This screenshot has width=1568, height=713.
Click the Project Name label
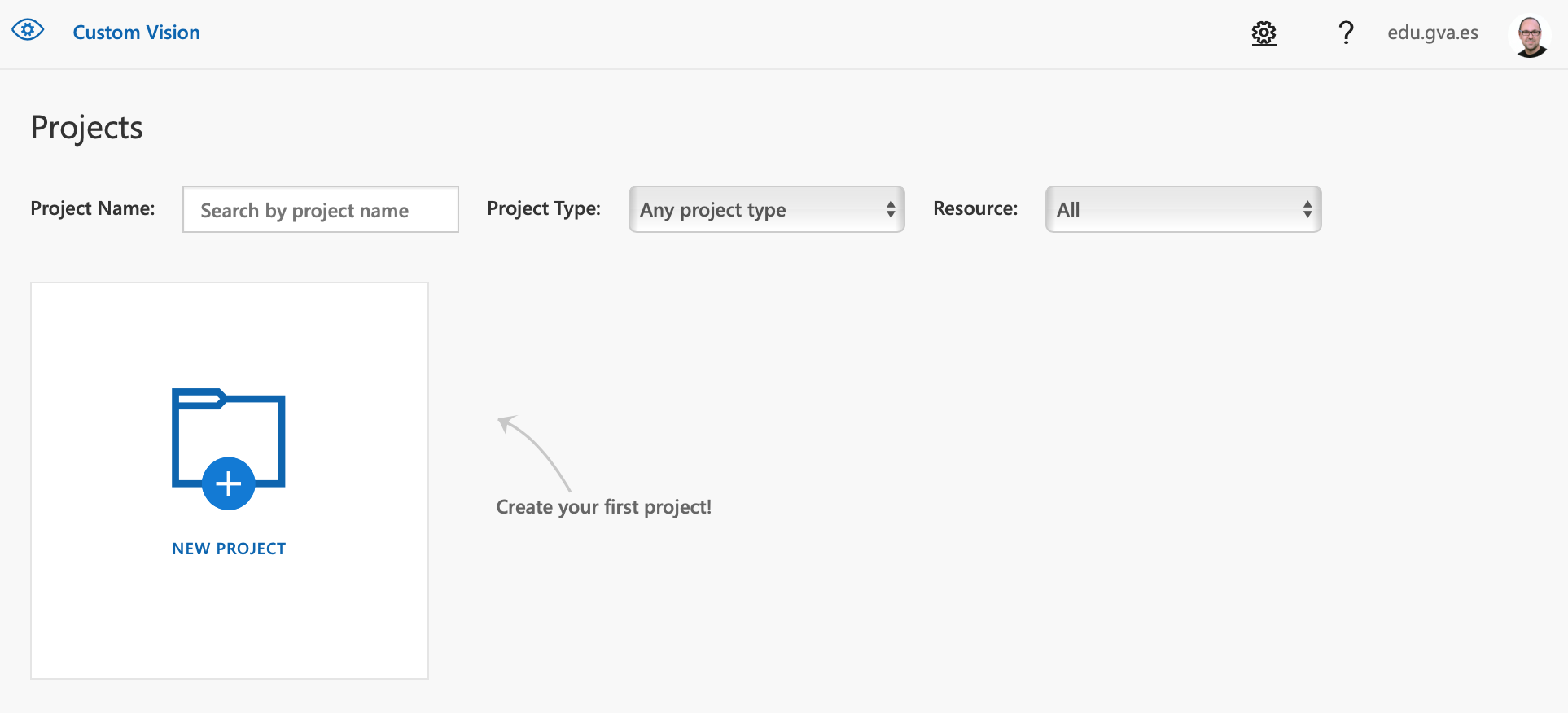tap(93, 208)
